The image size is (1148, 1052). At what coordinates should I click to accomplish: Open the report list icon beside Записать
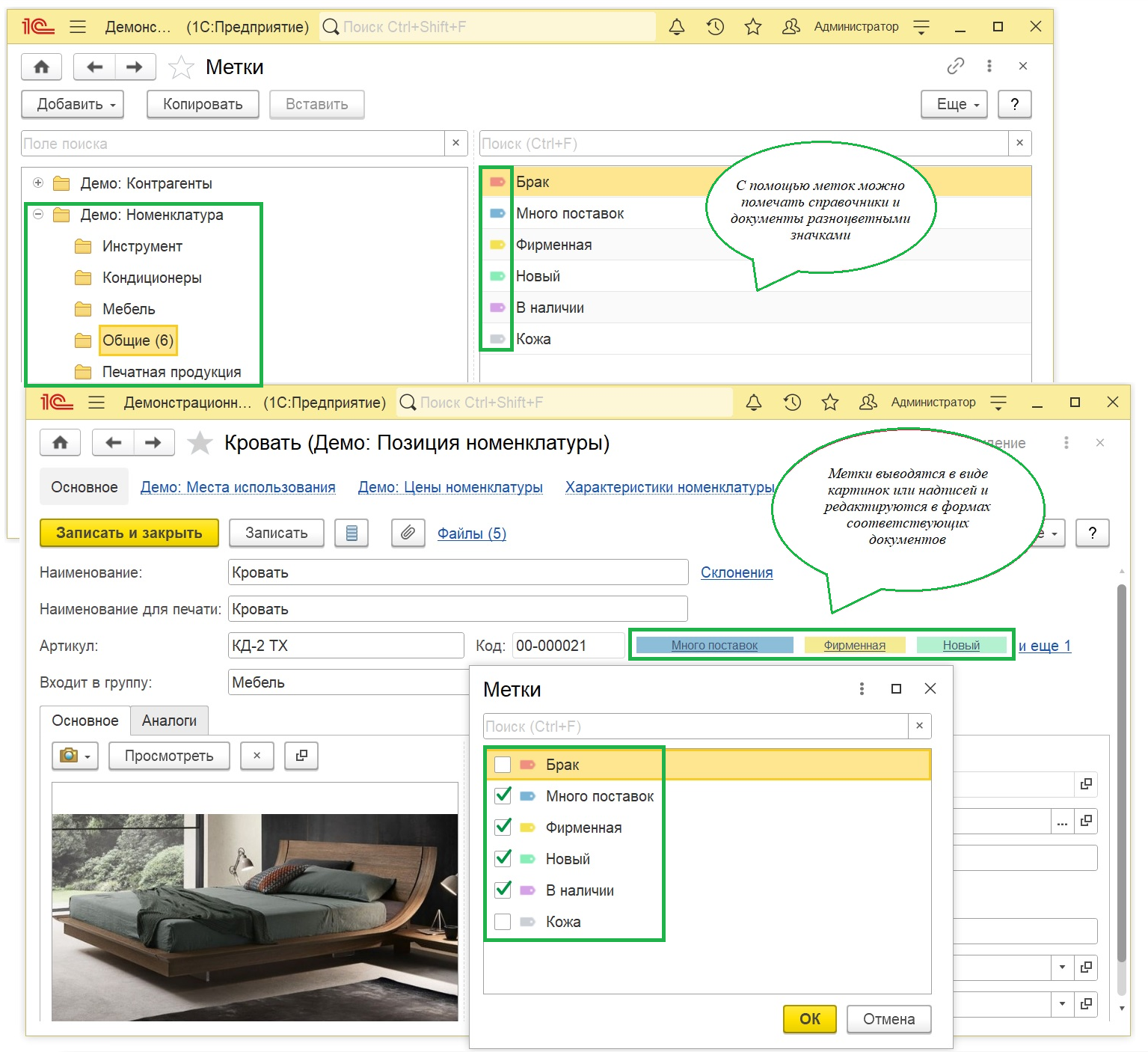(x=352, y=533)
